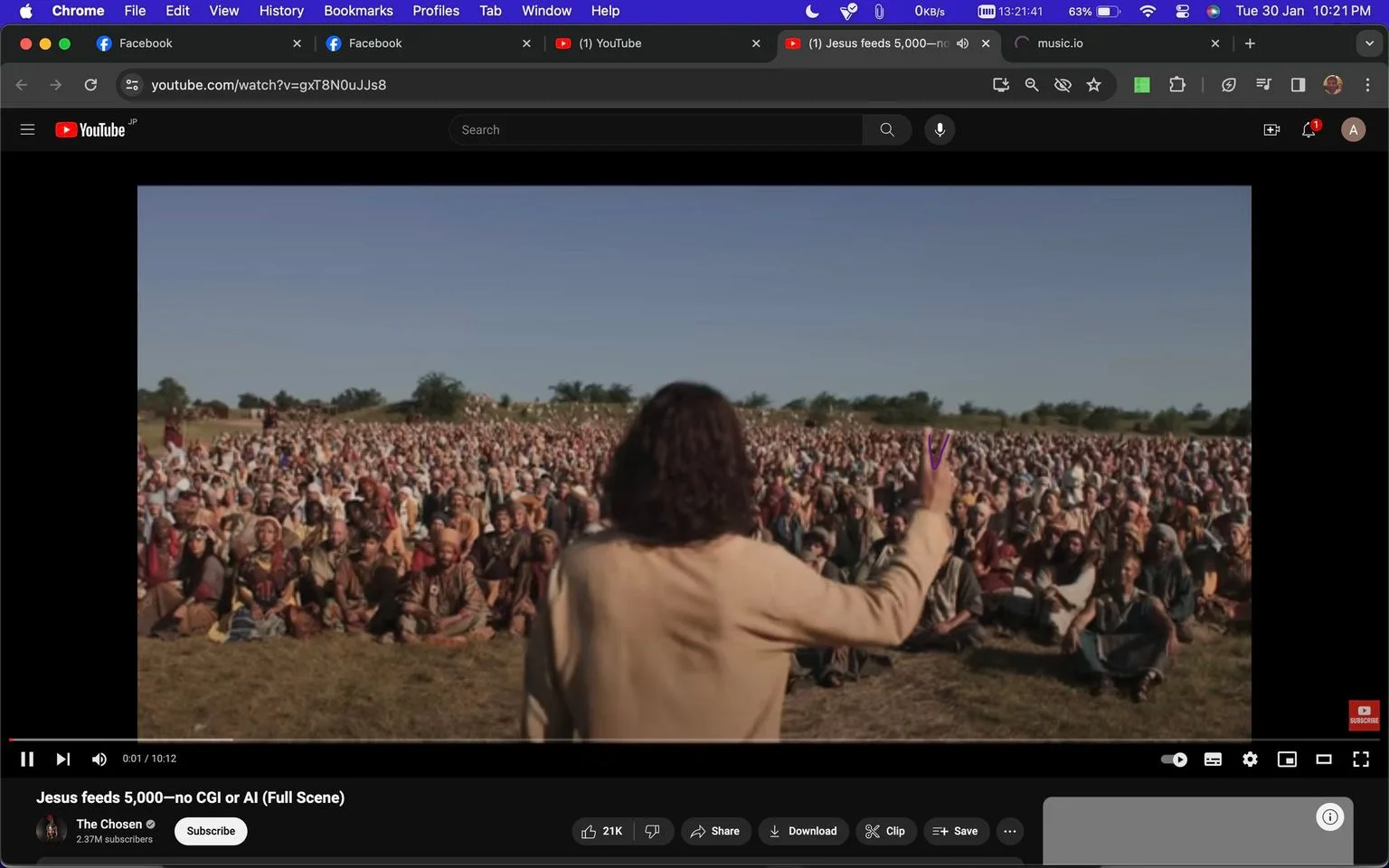This screenshot has width=1389, height=868.
Task: Open YouTube settings gear in player
Action: pyautogui.click(x=1250, y=759)
